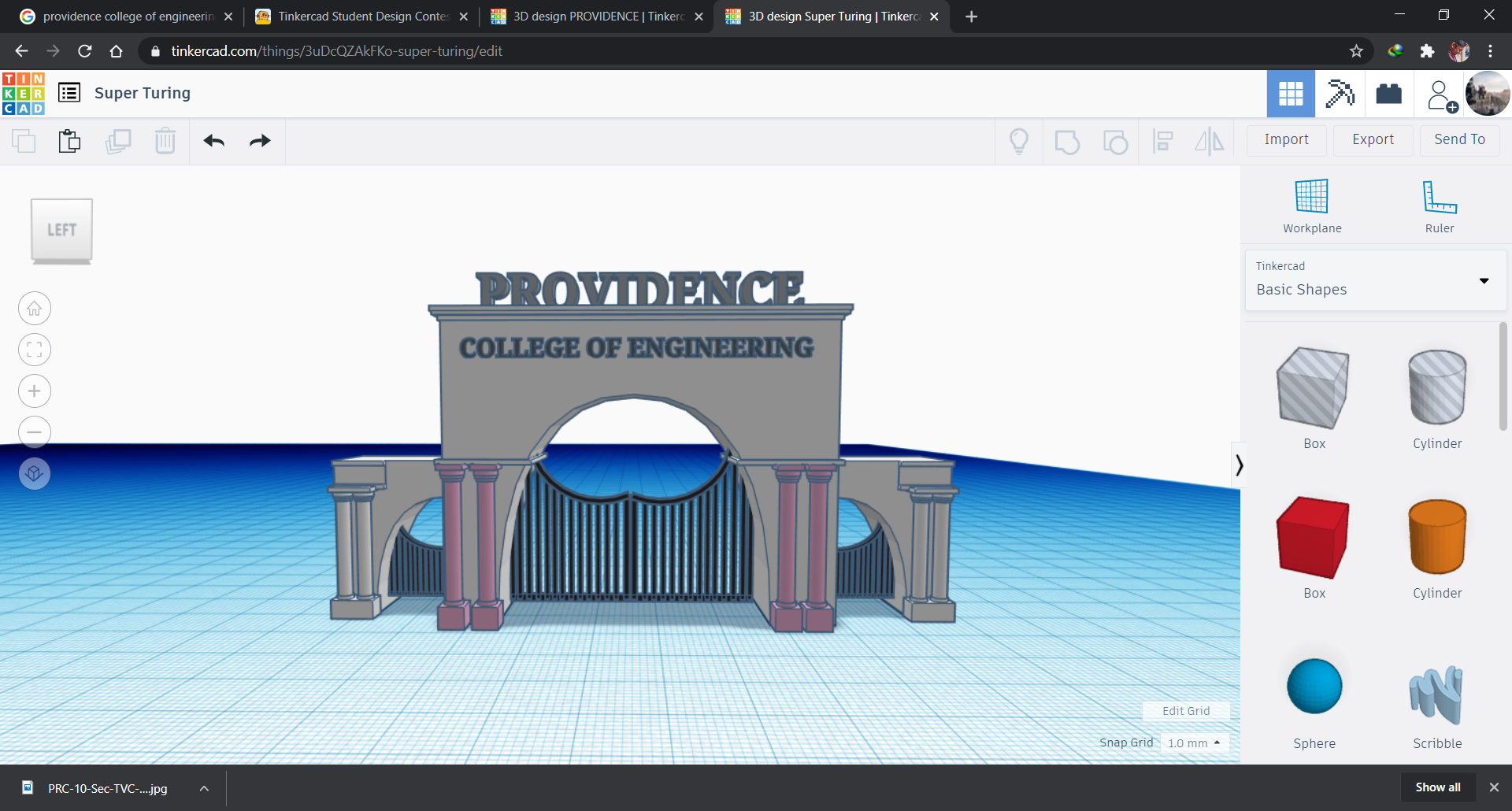Click the Ungroup shapes icon
1512x811 pixels.
click(1115, 142)
